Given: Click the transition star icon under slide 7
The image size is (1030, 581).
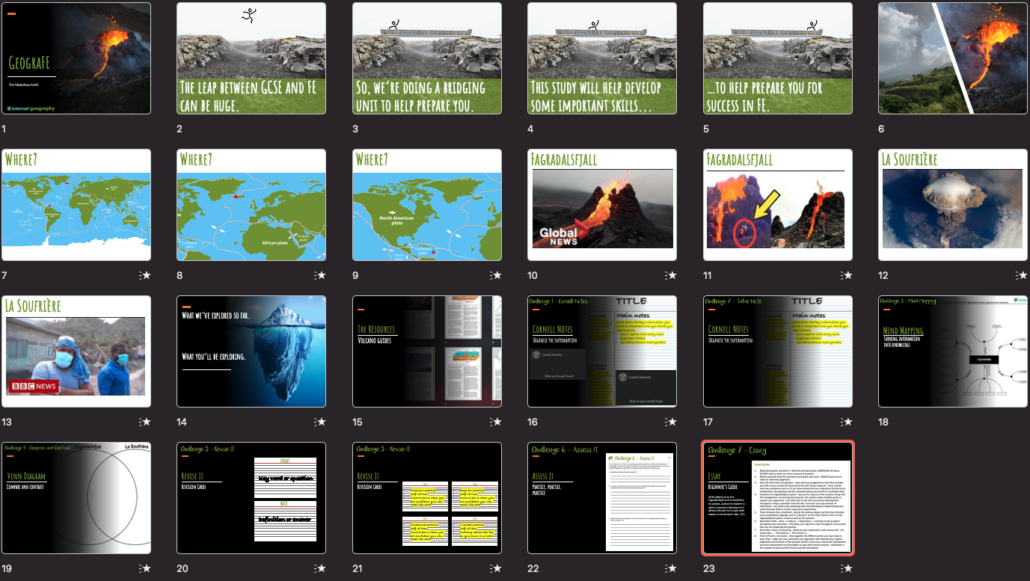Looking at the screenshot, I should point(145,275).
